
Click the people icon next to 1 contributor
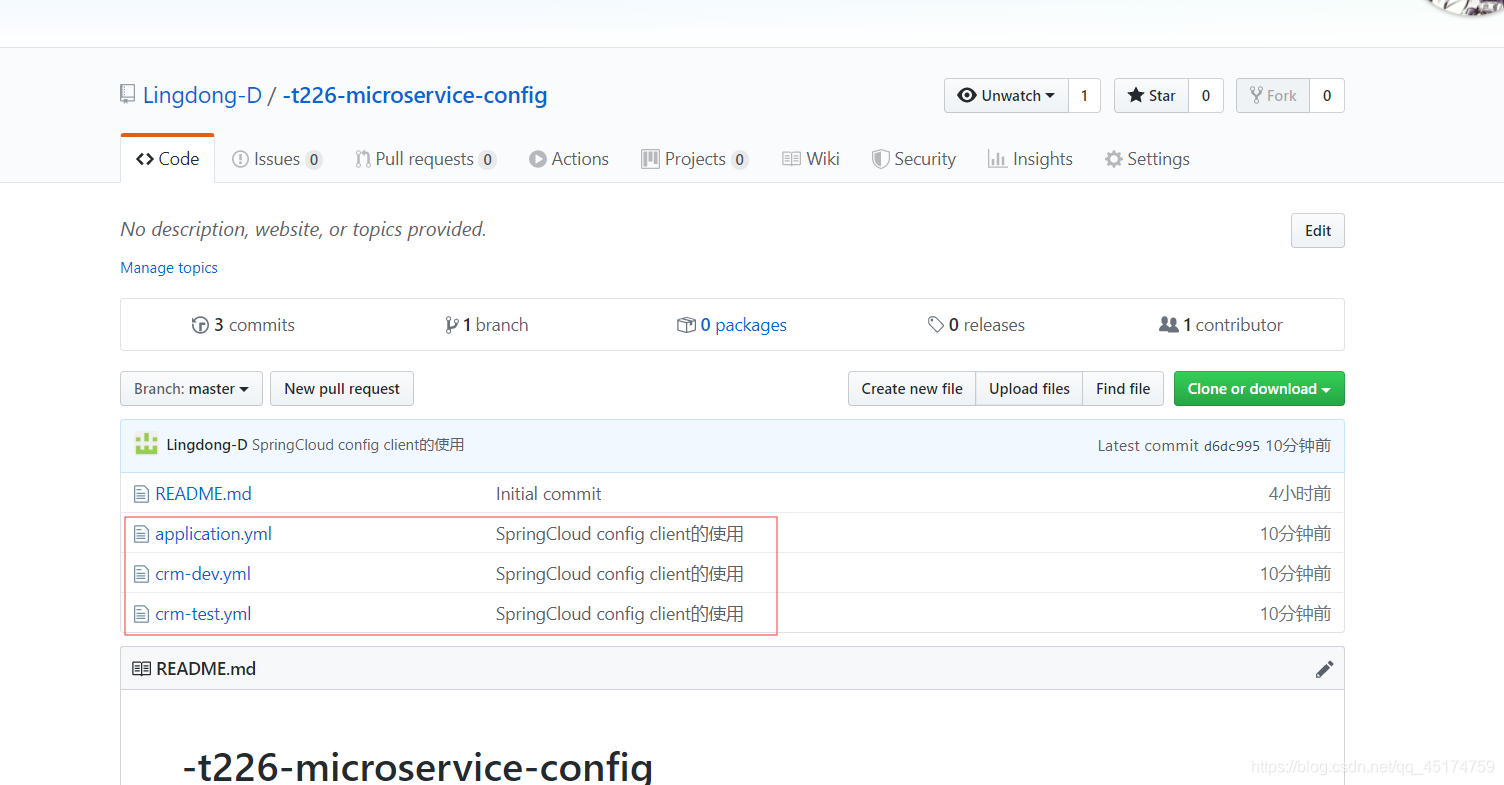tap(1168, 325)
